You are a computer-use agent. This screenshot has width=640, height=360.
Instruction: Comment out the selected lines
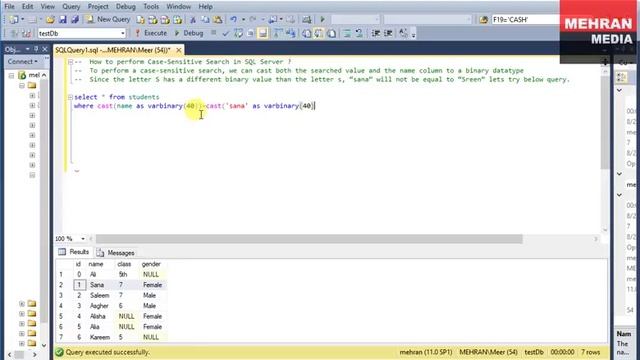click(347, 33)
